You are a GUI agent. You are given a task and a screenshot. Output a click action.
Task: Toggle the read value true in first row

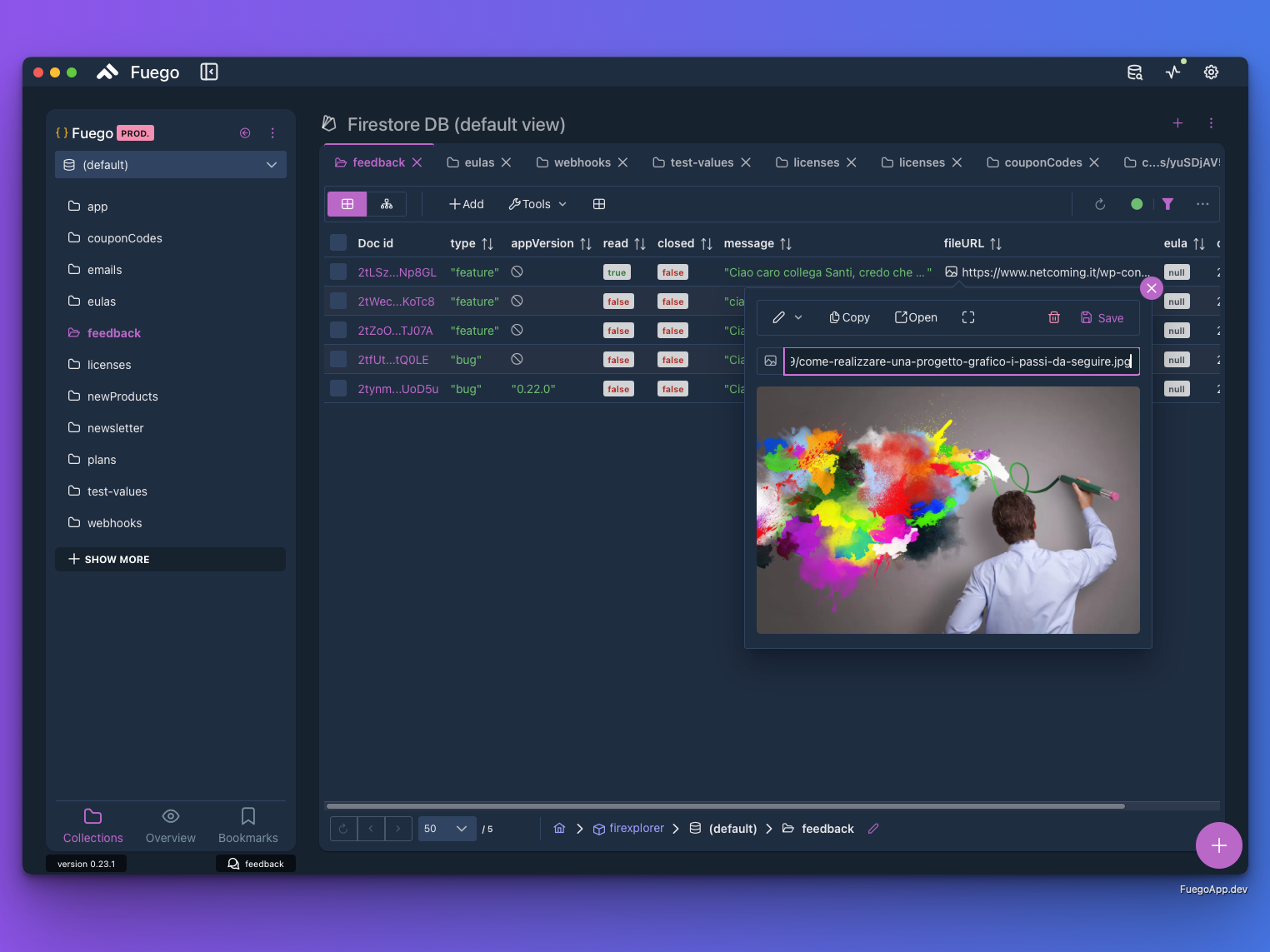(617, 272)
